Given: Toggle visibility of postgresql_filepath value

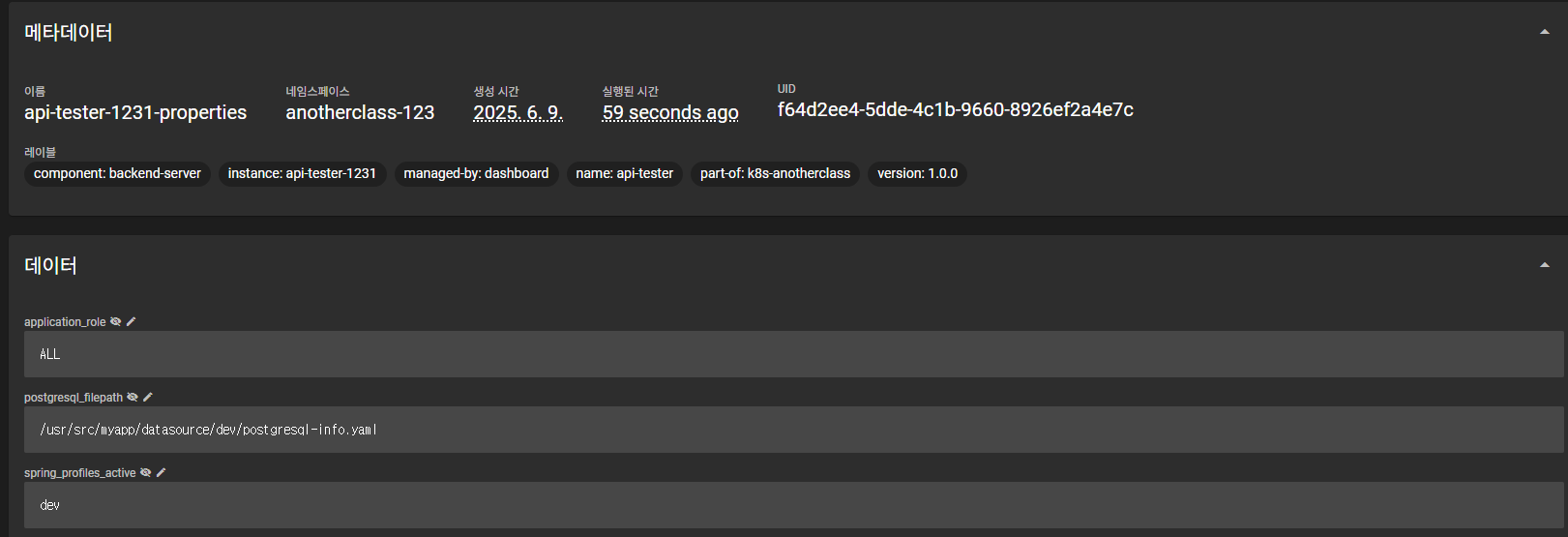Looking at the screenshot, I should click(133, 398).
